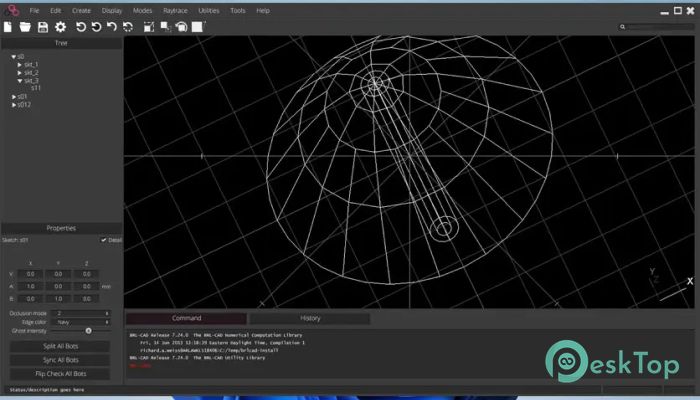Open the Edit menu
The image size is (700, 400).
(56, 10)
